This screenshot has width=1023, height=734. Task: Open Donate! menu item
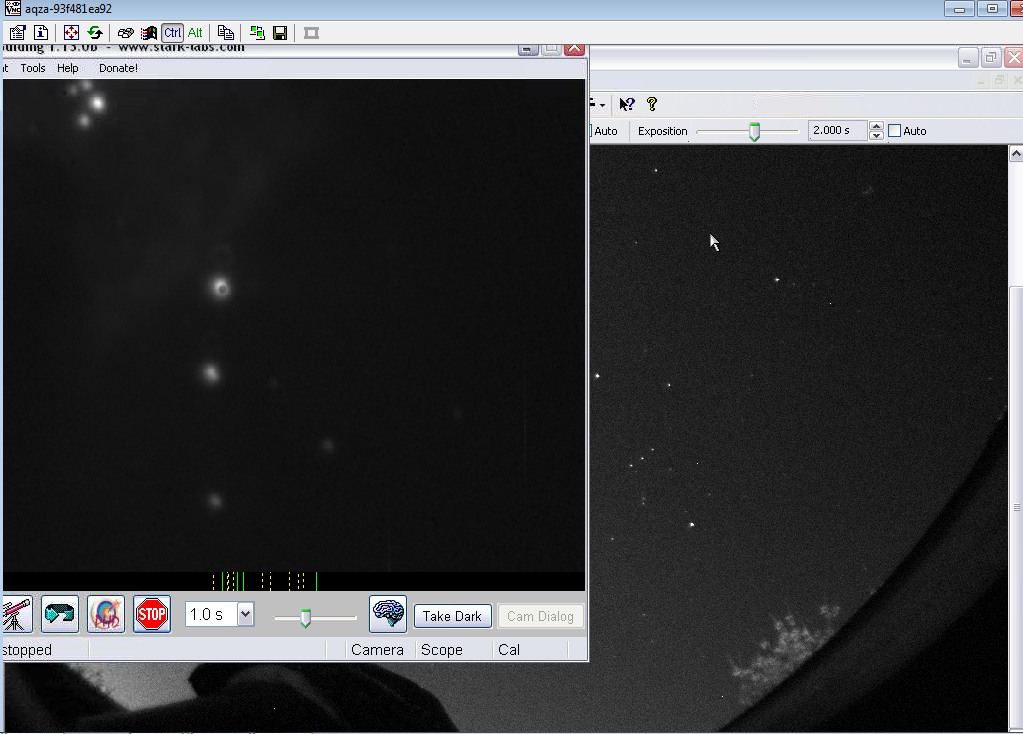pyautogui.click(x=118, y=68)
